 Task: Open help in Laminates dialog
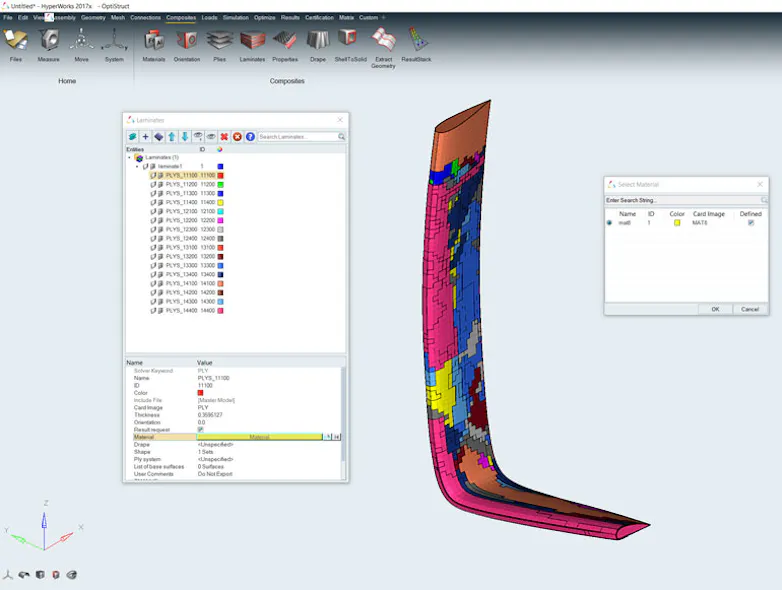click(x=250, y=136)
